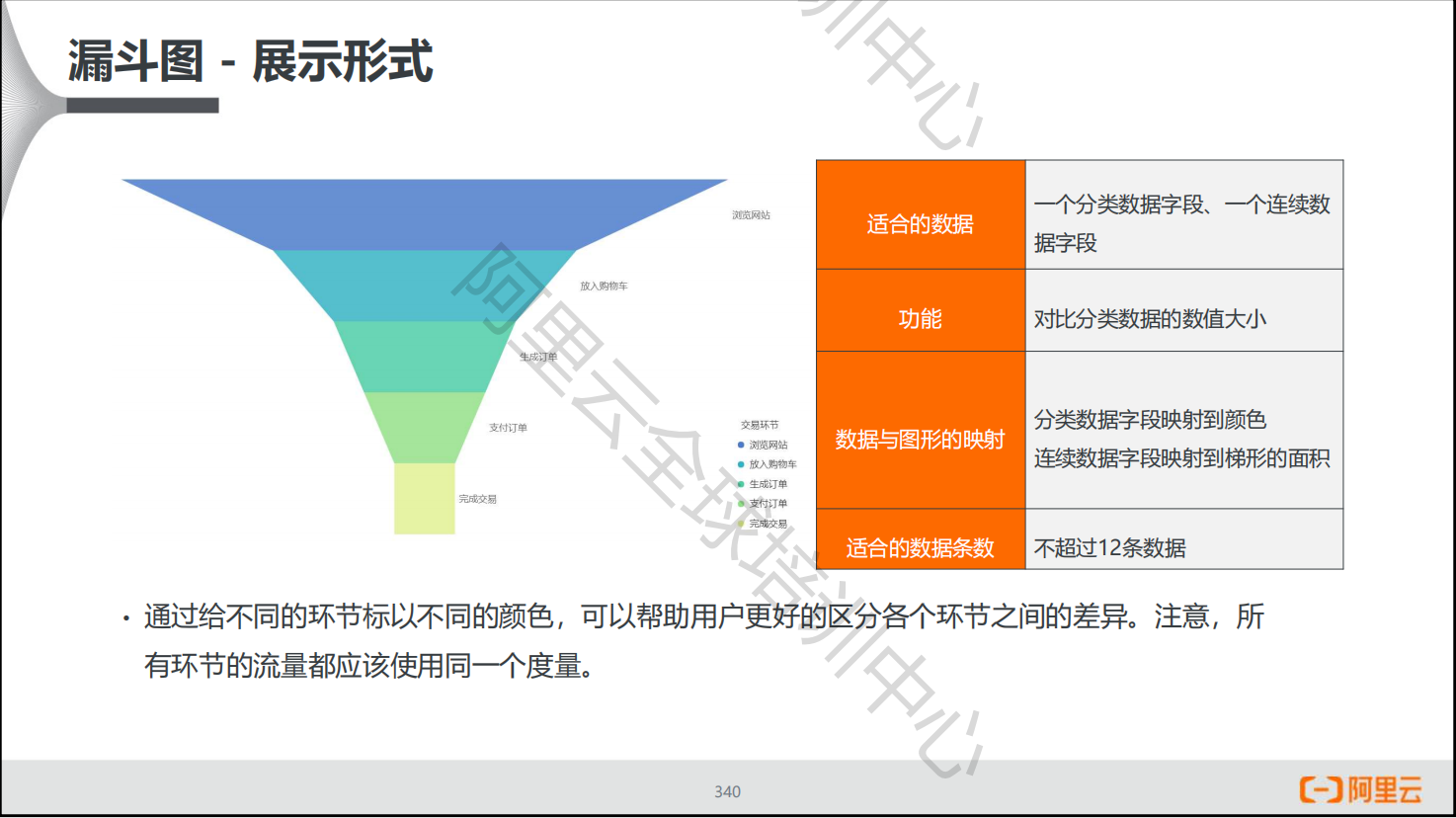
Task: Click the teal 放入购物车 funnel segment
Action: (425, 286)
